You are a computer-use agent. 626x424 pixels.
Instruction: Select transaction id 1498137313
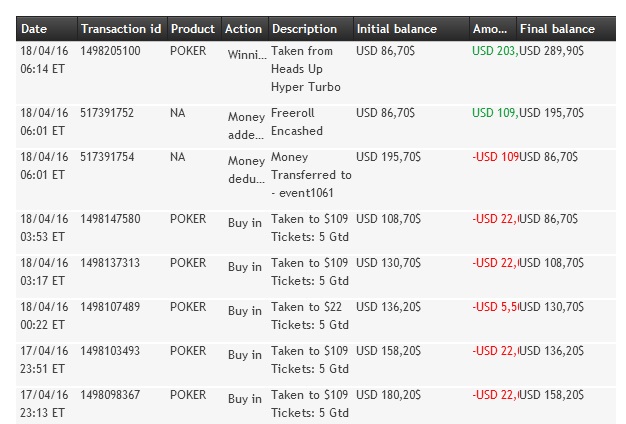click(x=110, y=263)
